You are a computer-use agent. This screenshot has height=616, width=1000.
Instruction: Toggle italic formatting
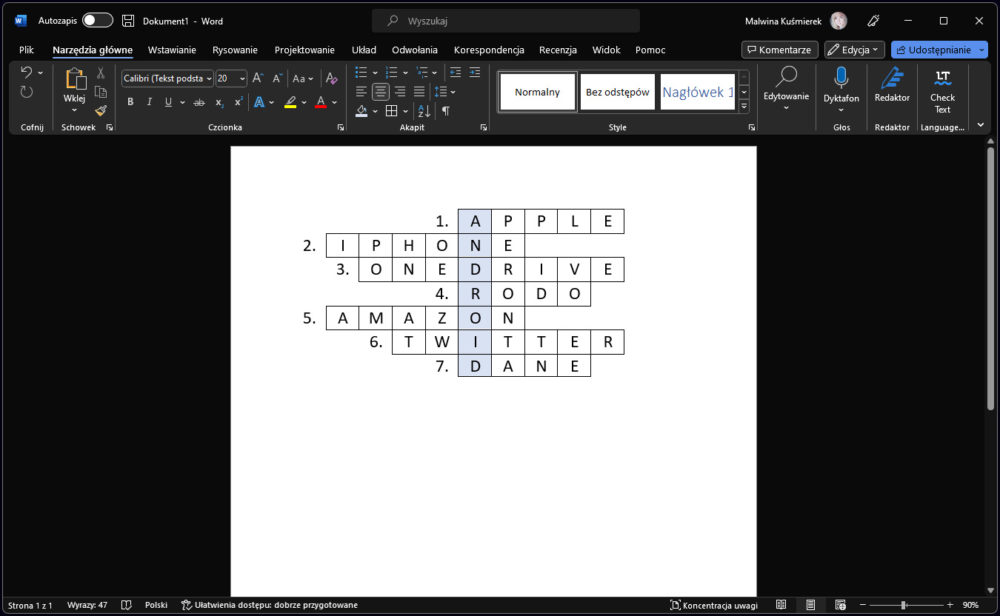tap(149, 102)
